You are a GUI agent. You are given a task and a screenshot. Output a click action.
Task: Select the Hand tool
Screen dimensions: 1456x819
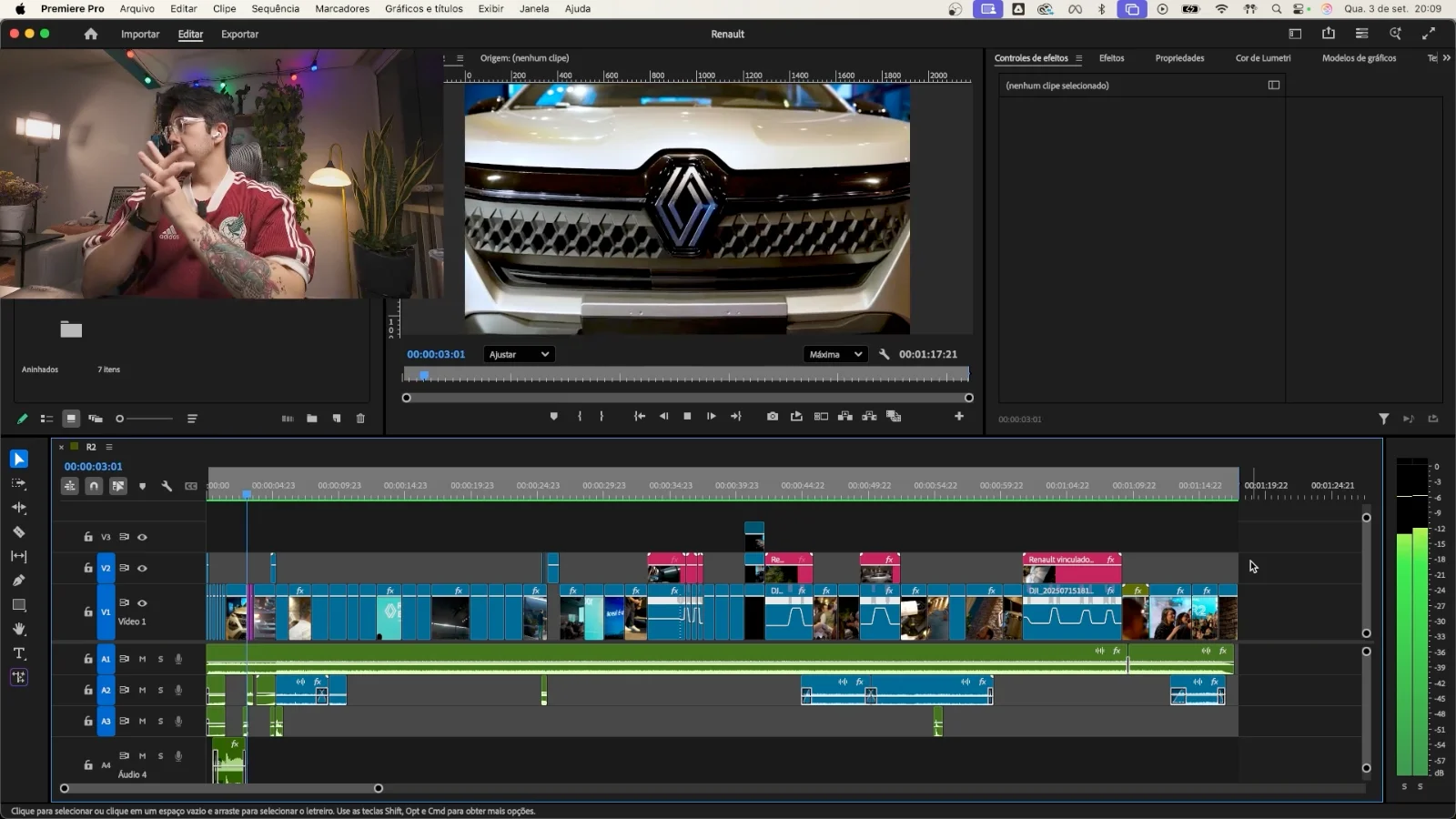pos(19,629)
